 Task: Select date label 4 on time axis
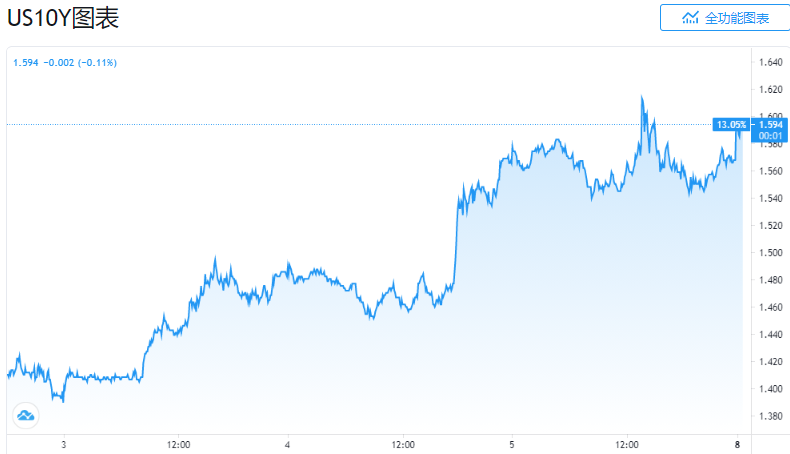[287, 443]
